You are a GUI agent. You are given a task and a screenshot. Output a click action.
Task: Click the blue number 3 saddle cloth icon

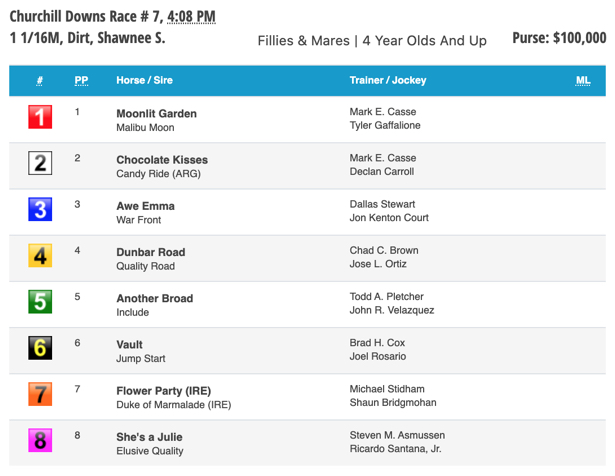pos(40,209)
